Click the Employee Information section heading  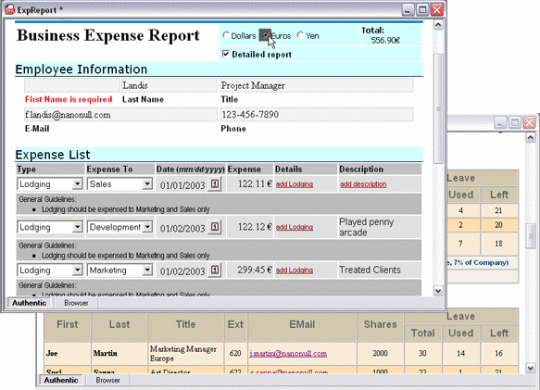(81, 69)
